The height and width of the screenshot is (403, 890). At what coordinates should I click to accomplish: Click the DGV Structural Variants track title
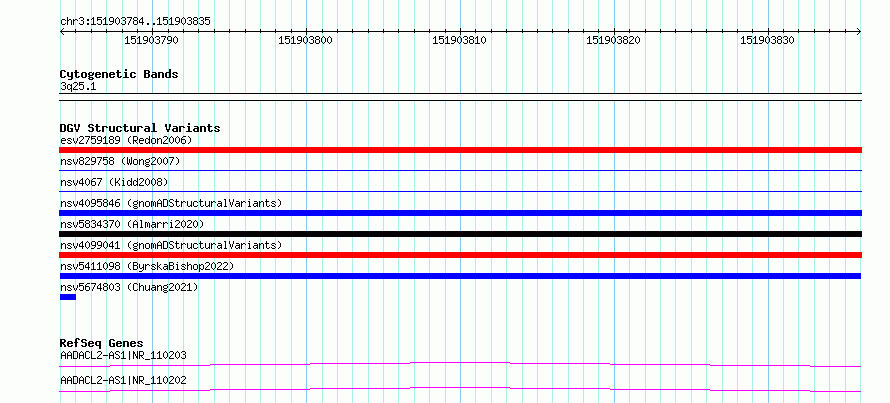coord(140,128)
